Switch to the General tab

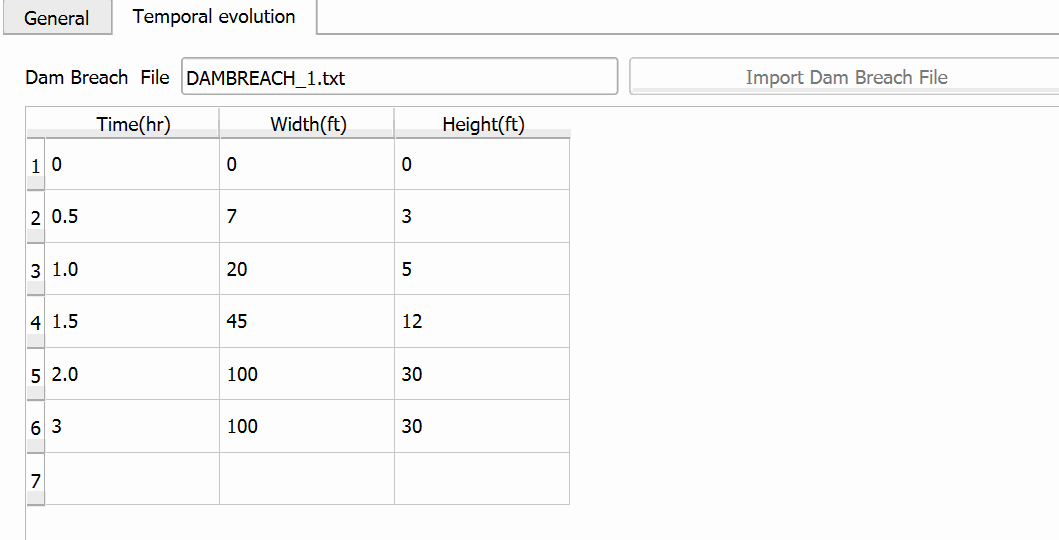(x=56, y=18)
